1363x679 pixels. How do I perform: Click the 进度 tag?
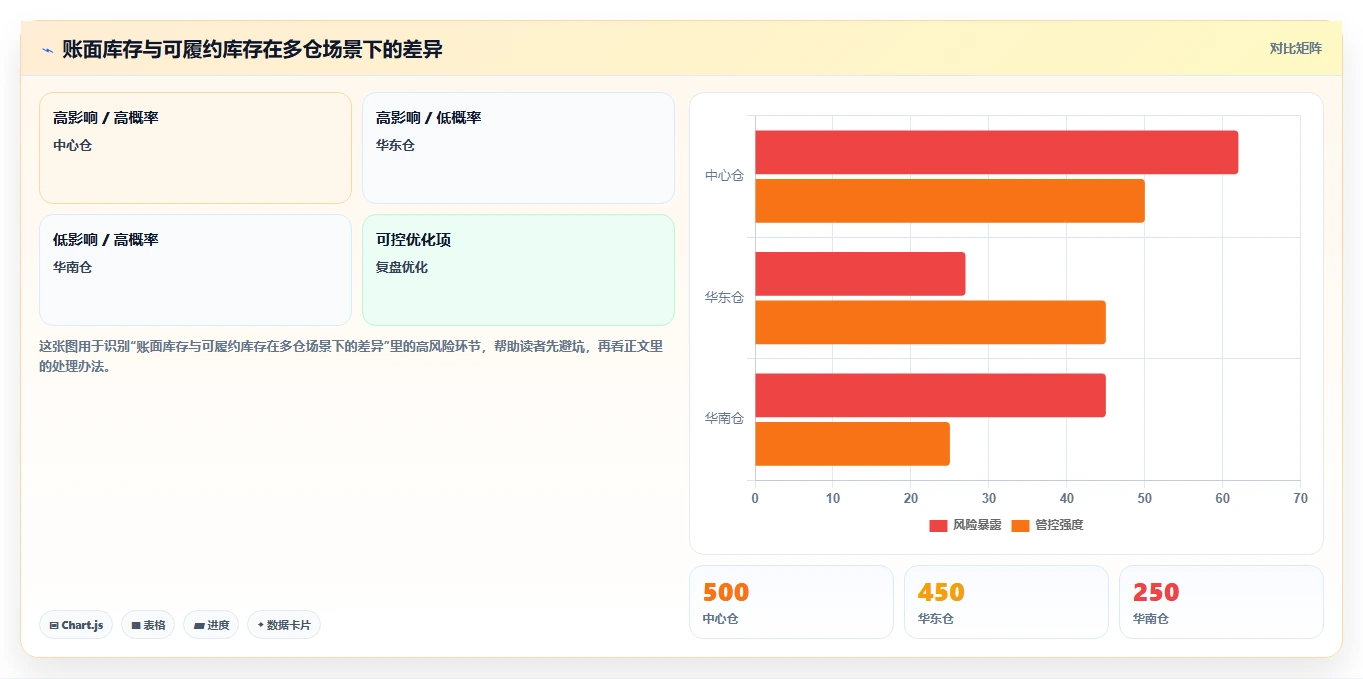coord(211,625)
